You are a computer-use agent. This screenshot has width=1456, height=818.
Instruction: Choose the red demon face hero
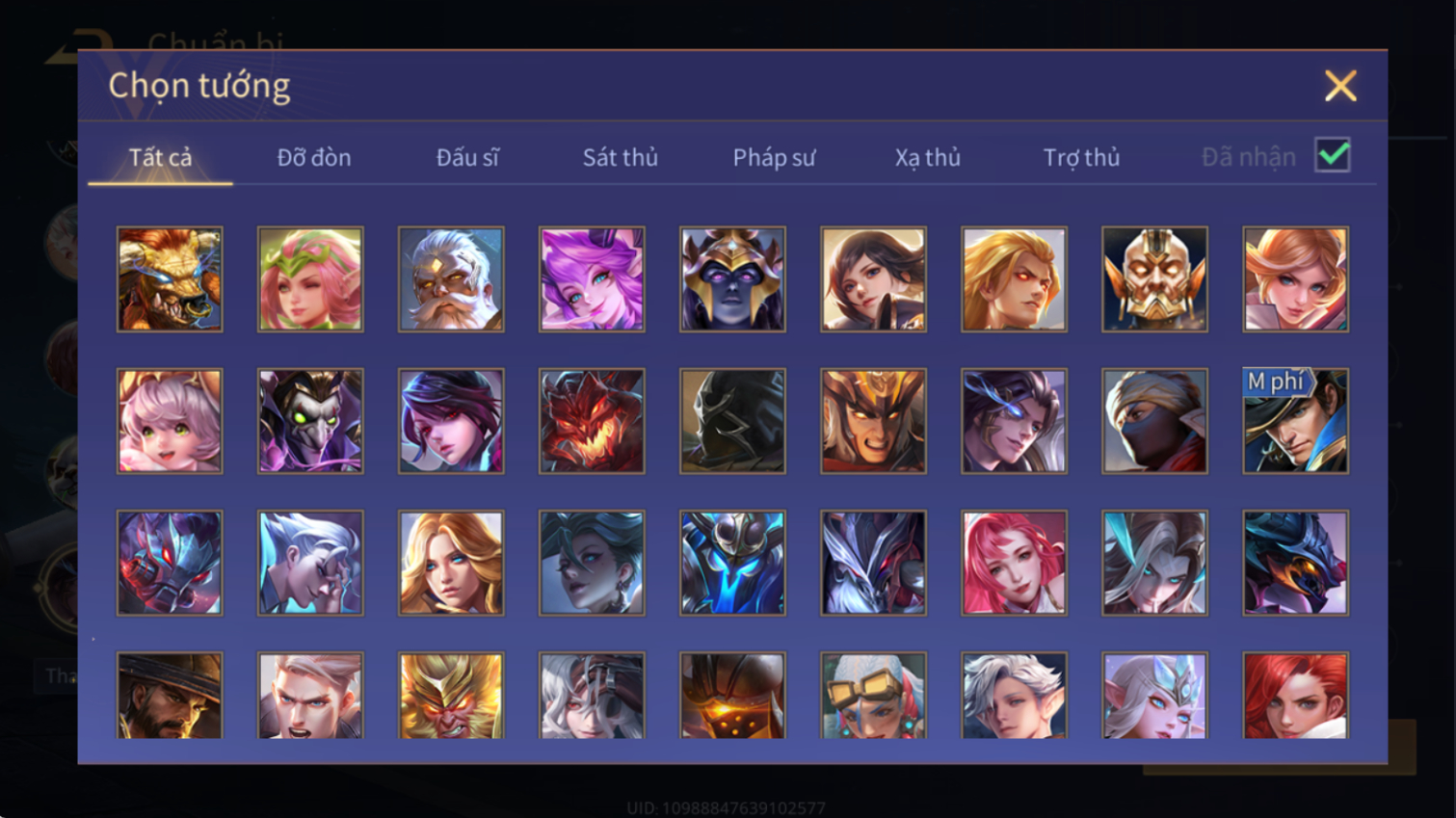pos(592,421)
